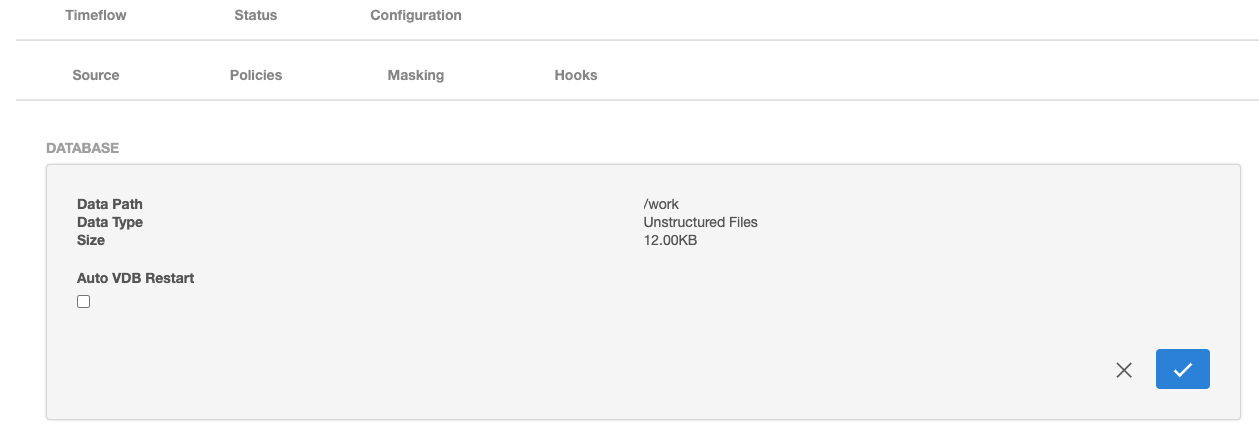Click the Auto VDB Restart label
1259x437 pixels.
135,278
